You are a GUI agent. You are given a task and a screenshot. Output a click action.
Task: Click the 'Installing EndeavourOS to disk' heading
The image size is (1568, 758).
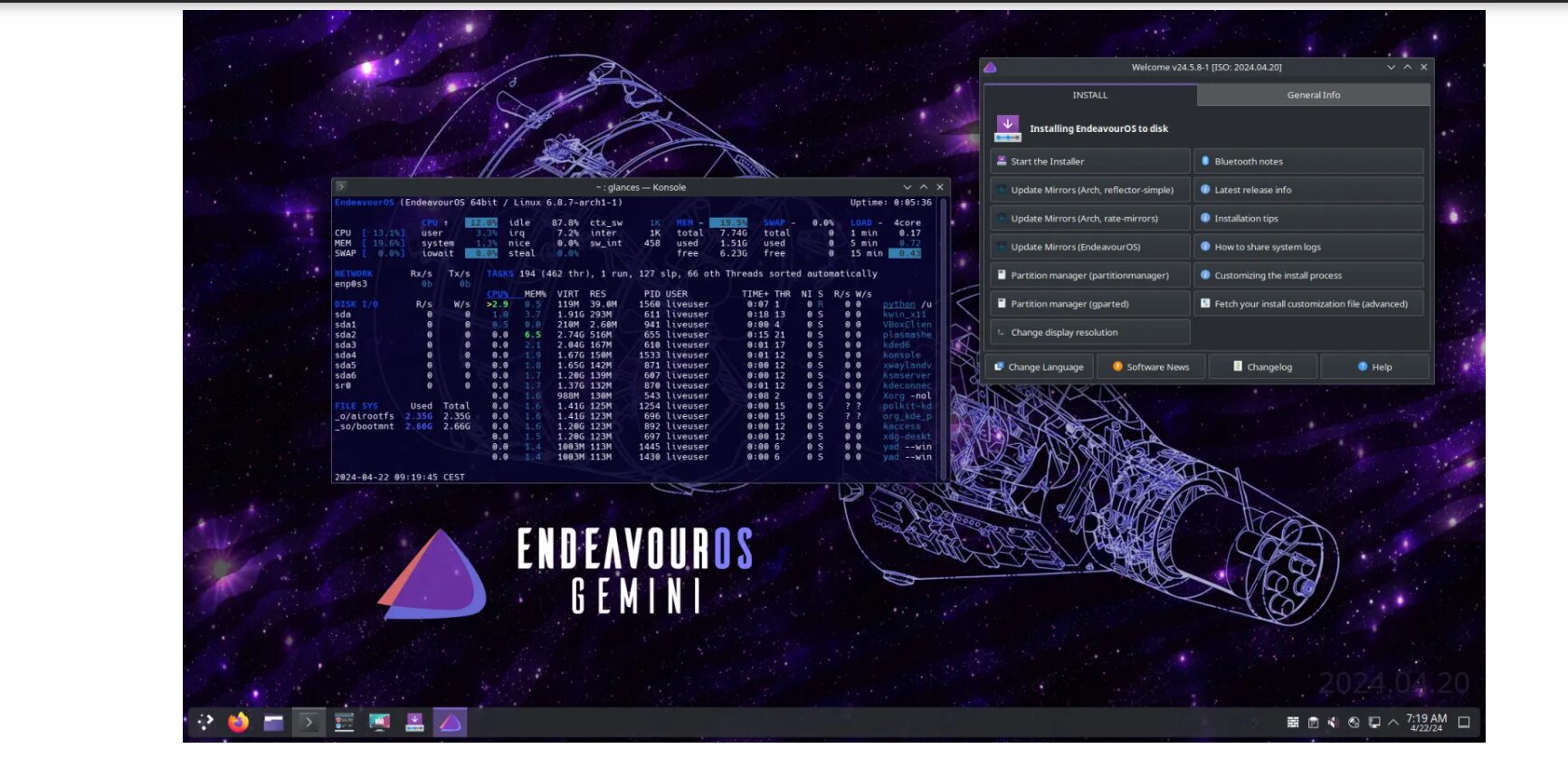click(1098, 128)
